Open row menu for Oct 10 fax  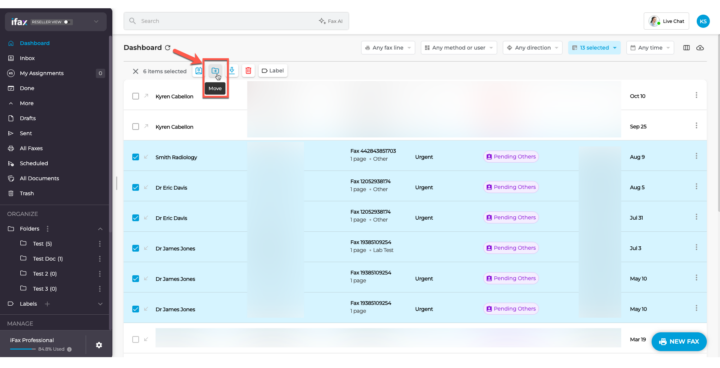point(696,95)
